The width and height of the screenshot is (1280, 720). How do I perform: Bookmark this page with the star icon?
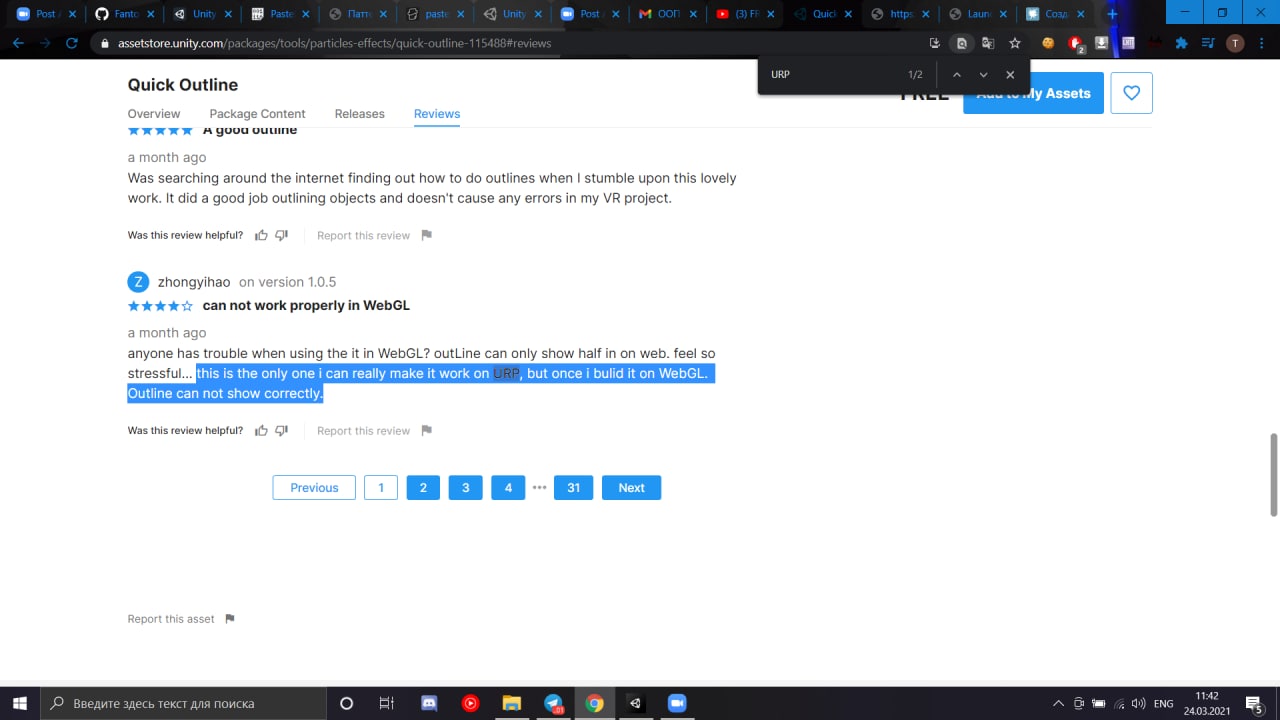point(1015,43)
